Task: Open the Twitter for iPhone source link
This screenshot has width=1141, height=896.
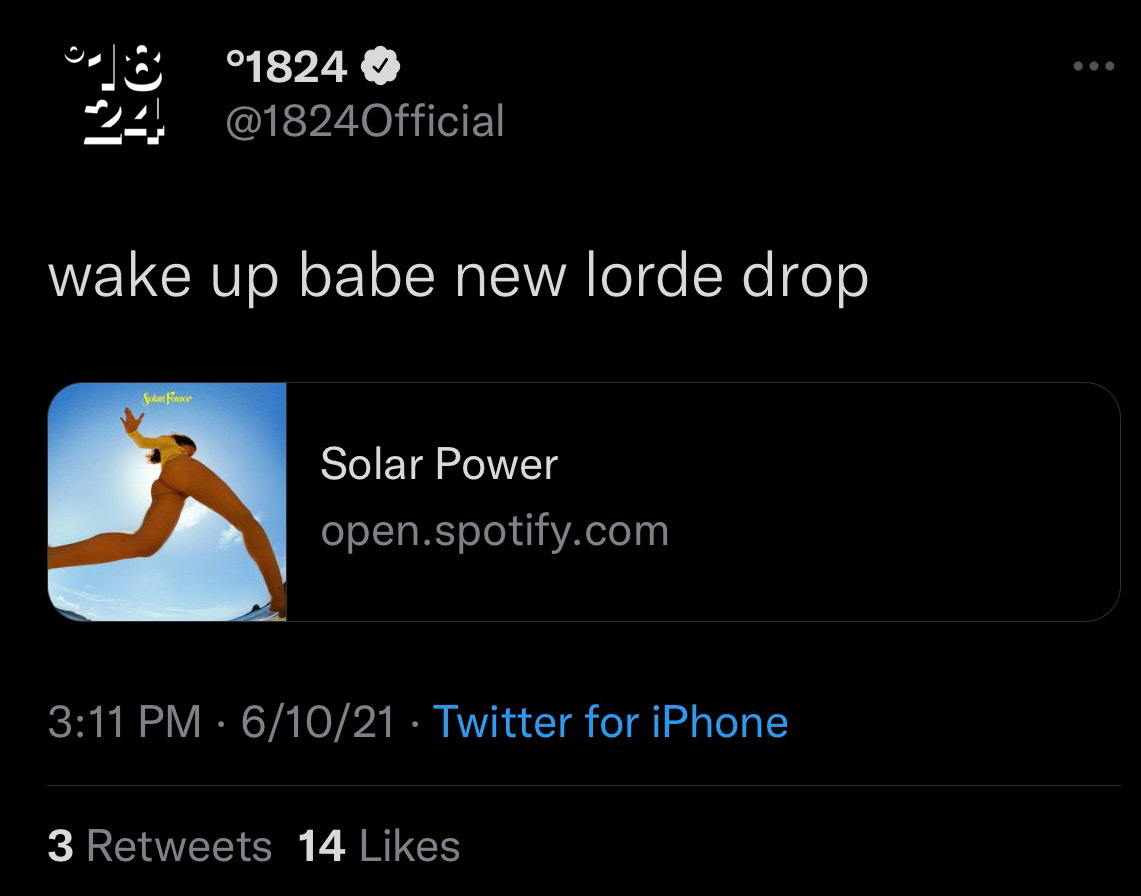Action: (610, 722)
